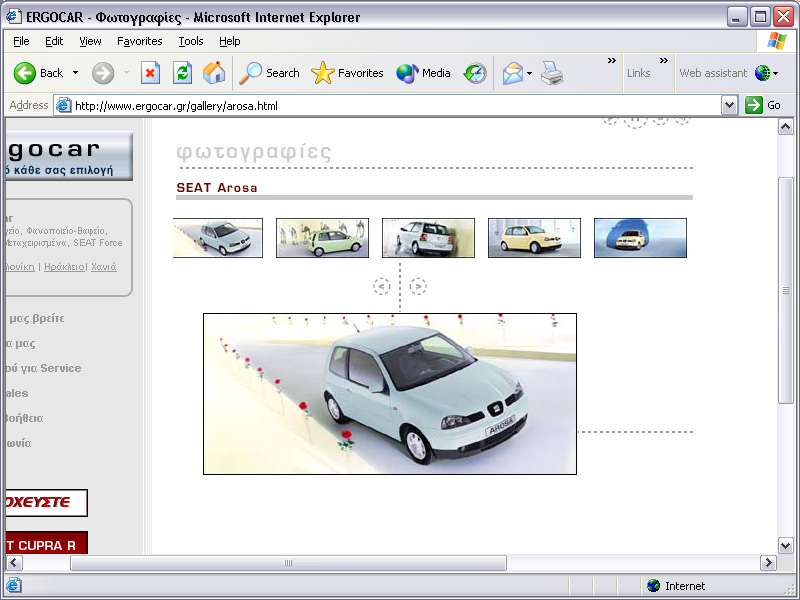Show the next photo with right arrow
This screenshot has width=800, height=600.
point(418,286)
